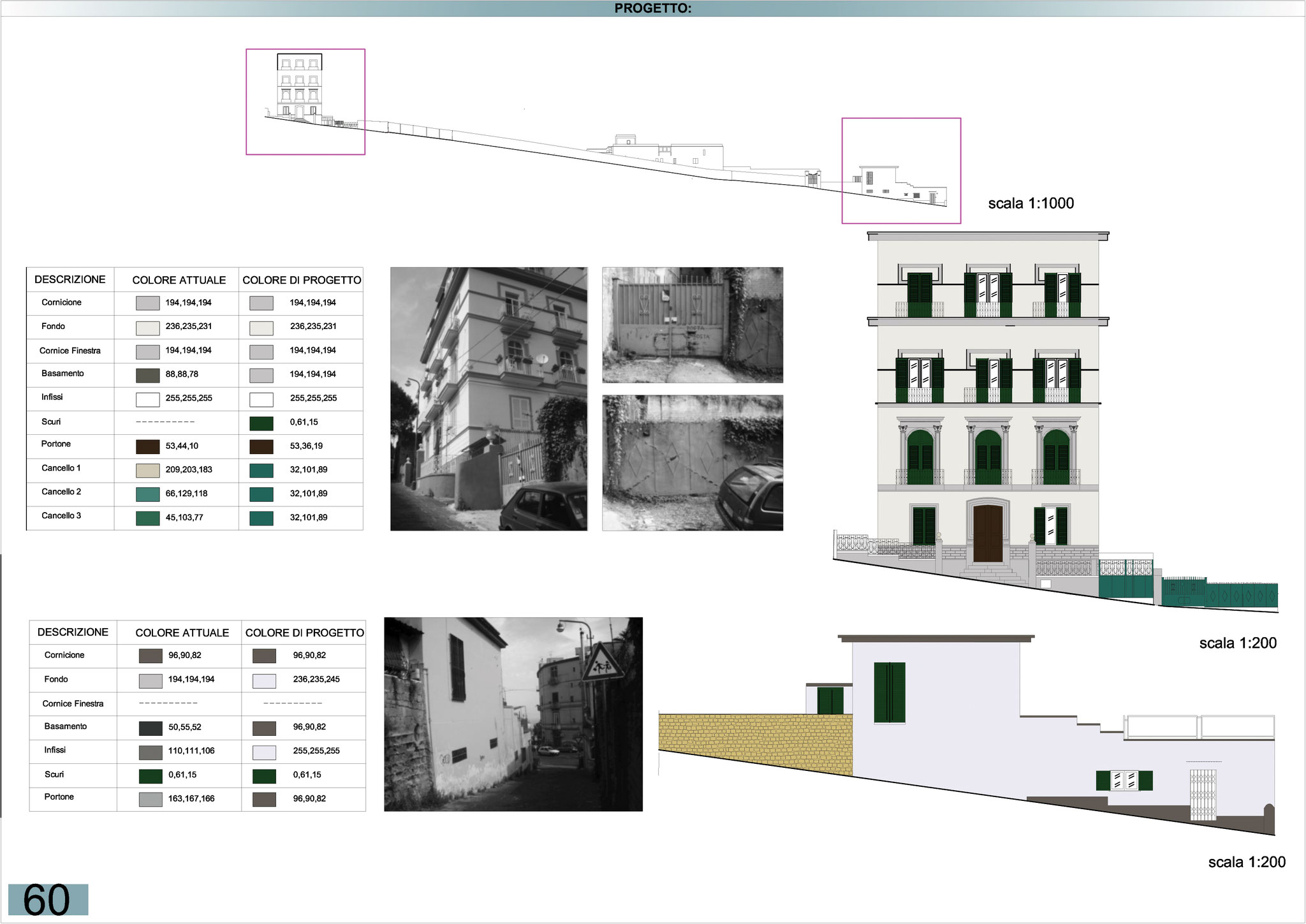Screen dimensions: 1306x924
Task: Select the Cancello 3 current color swatch
Action: point(147,518)
